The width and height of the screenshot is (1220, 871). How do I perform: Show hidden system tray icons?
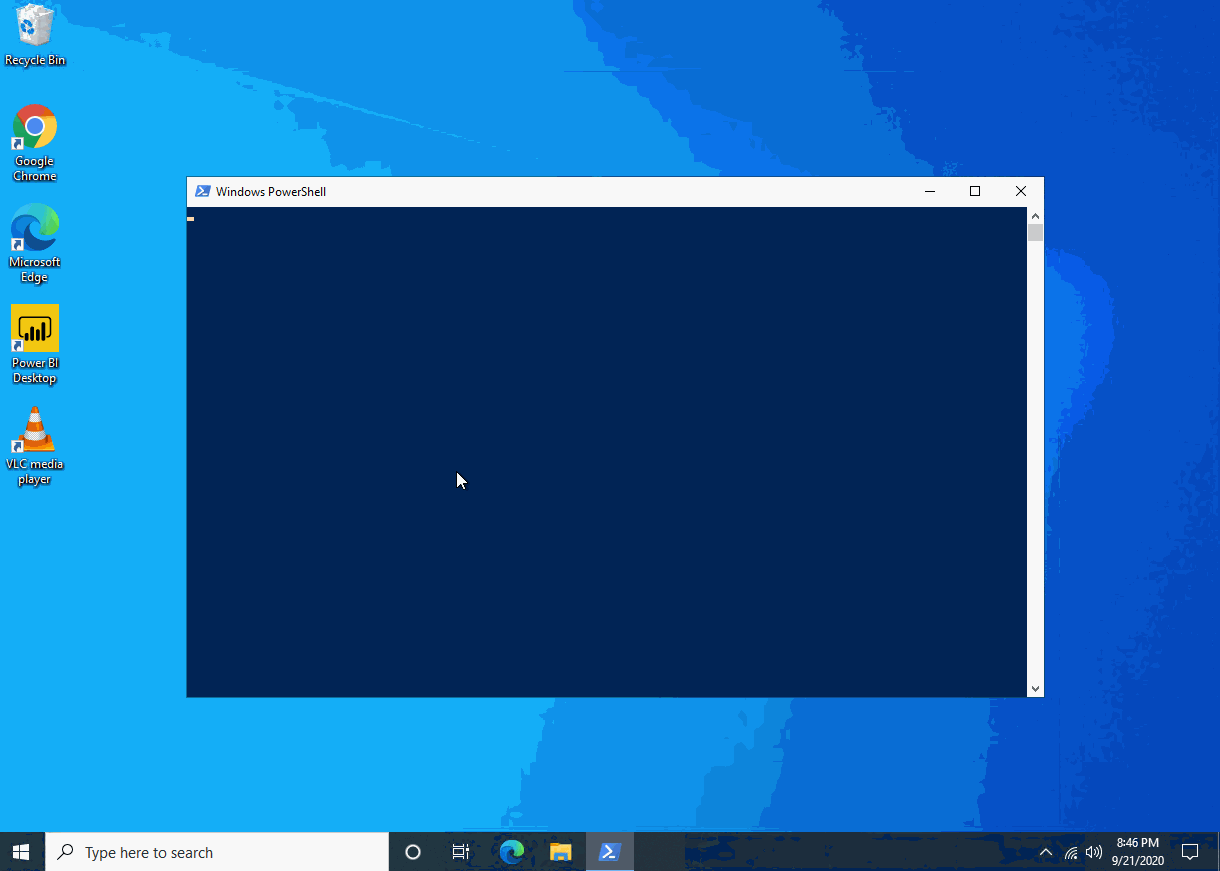pos(1046,852)
